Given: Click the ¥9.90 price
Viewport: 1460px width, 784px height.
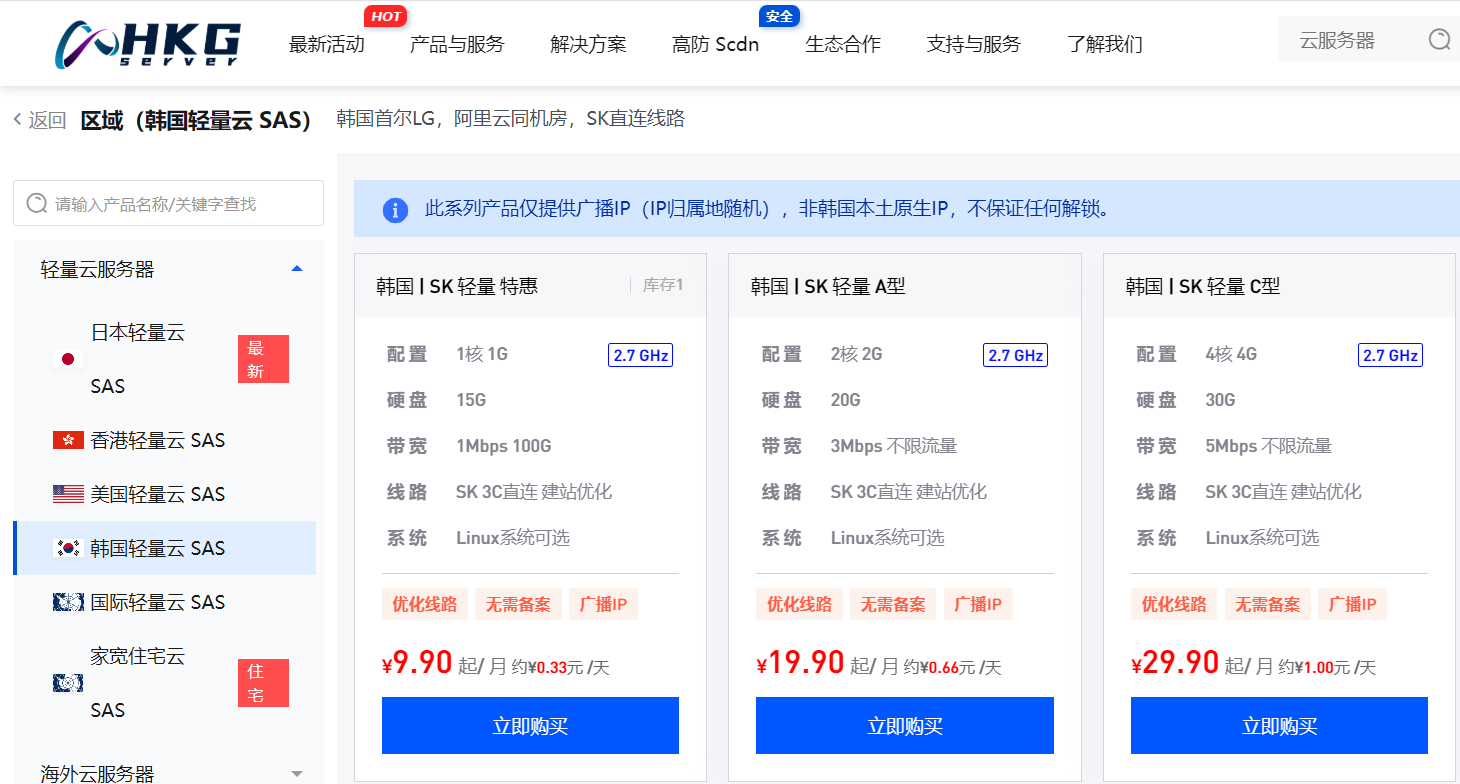Looking at the screenshot, I should point(417,662).
